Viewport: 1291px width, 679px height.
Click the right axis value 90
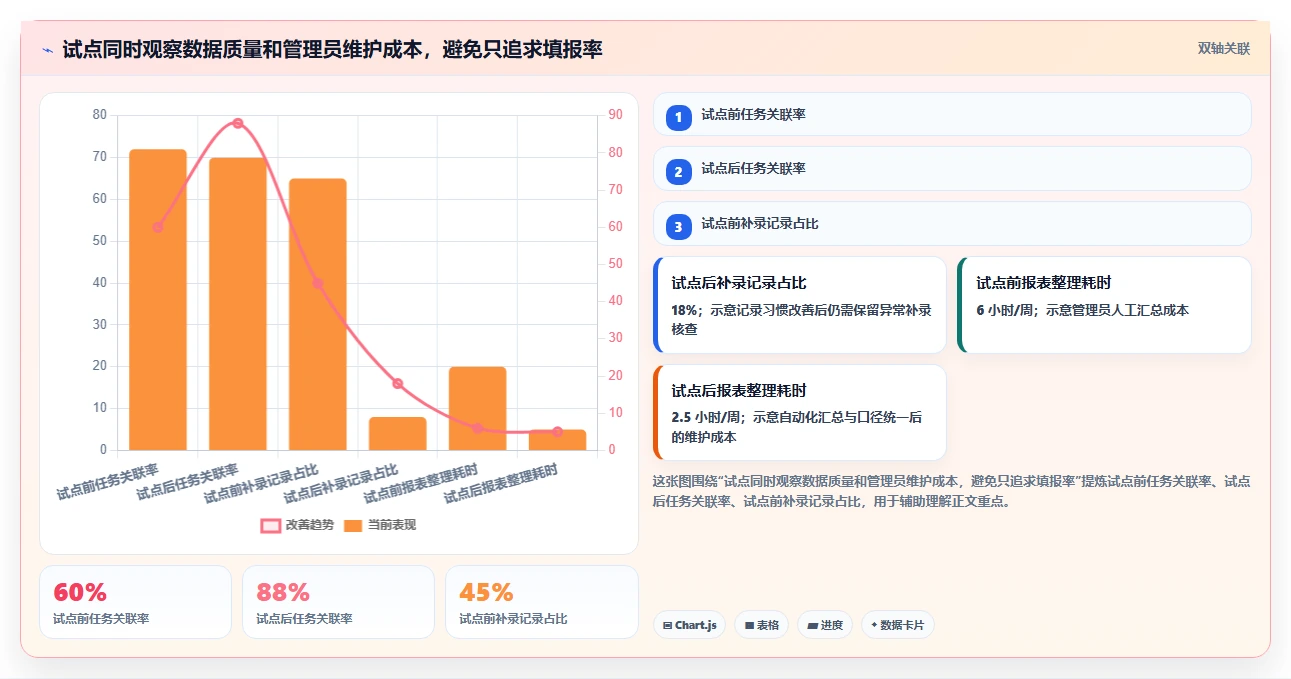pyautogui.click(x=615, y=115)
